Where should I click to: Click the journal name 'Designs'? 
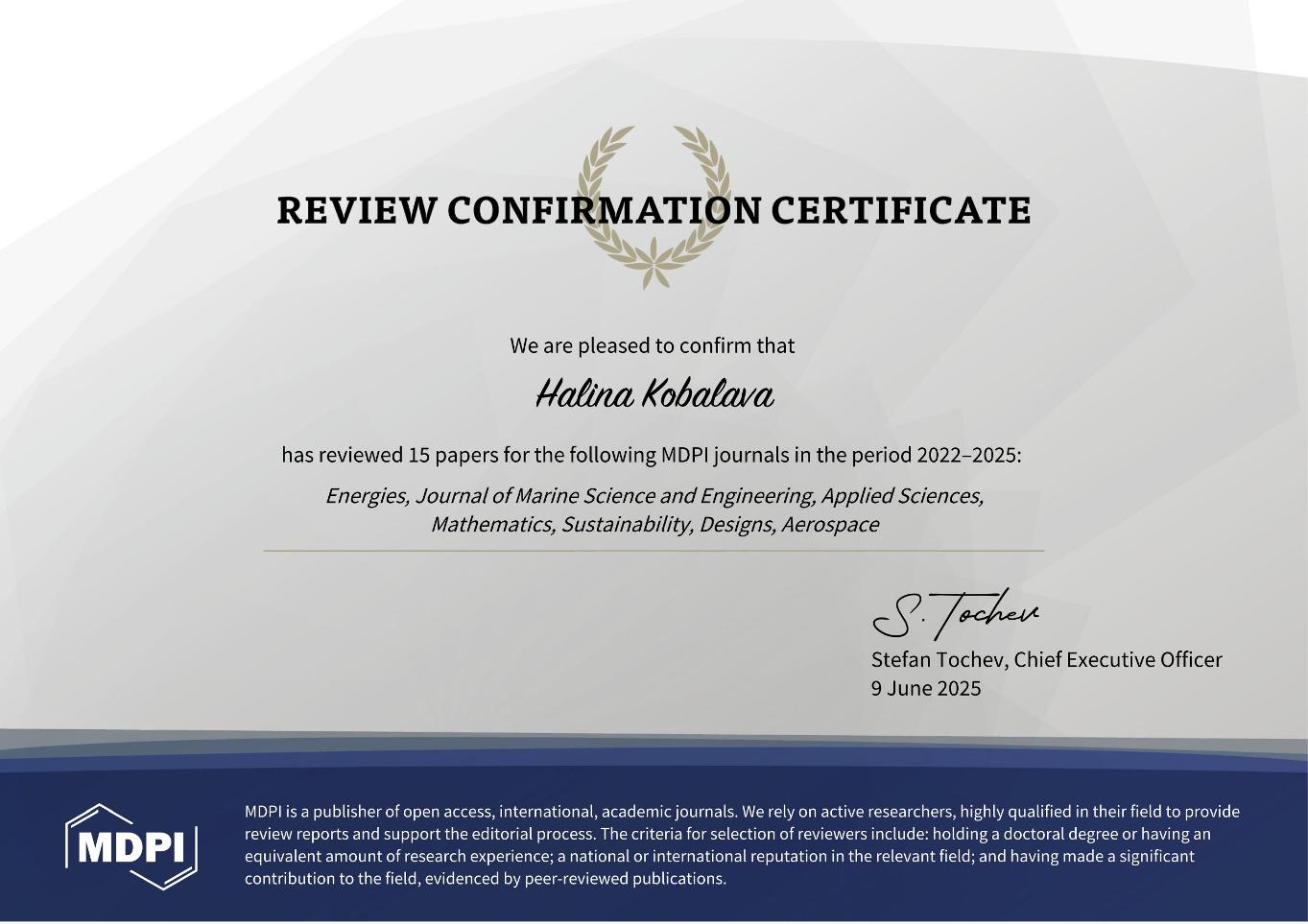pos(737,525)
